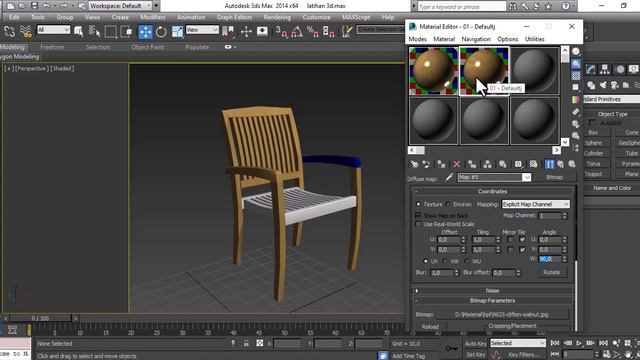Open Select by Name tool
Viewport: 640px width, 360px height.
94,31
